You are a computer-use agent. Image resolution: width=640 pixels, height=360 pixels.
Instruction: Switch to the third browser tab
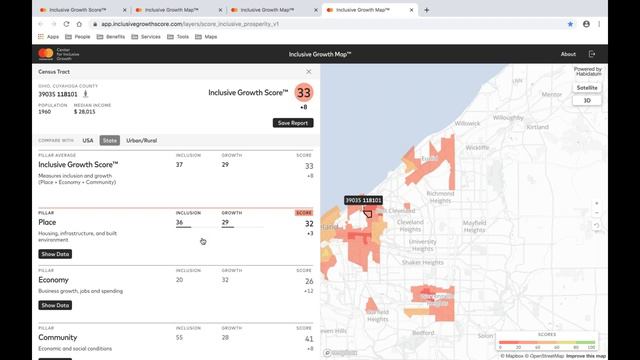point(267,10)
